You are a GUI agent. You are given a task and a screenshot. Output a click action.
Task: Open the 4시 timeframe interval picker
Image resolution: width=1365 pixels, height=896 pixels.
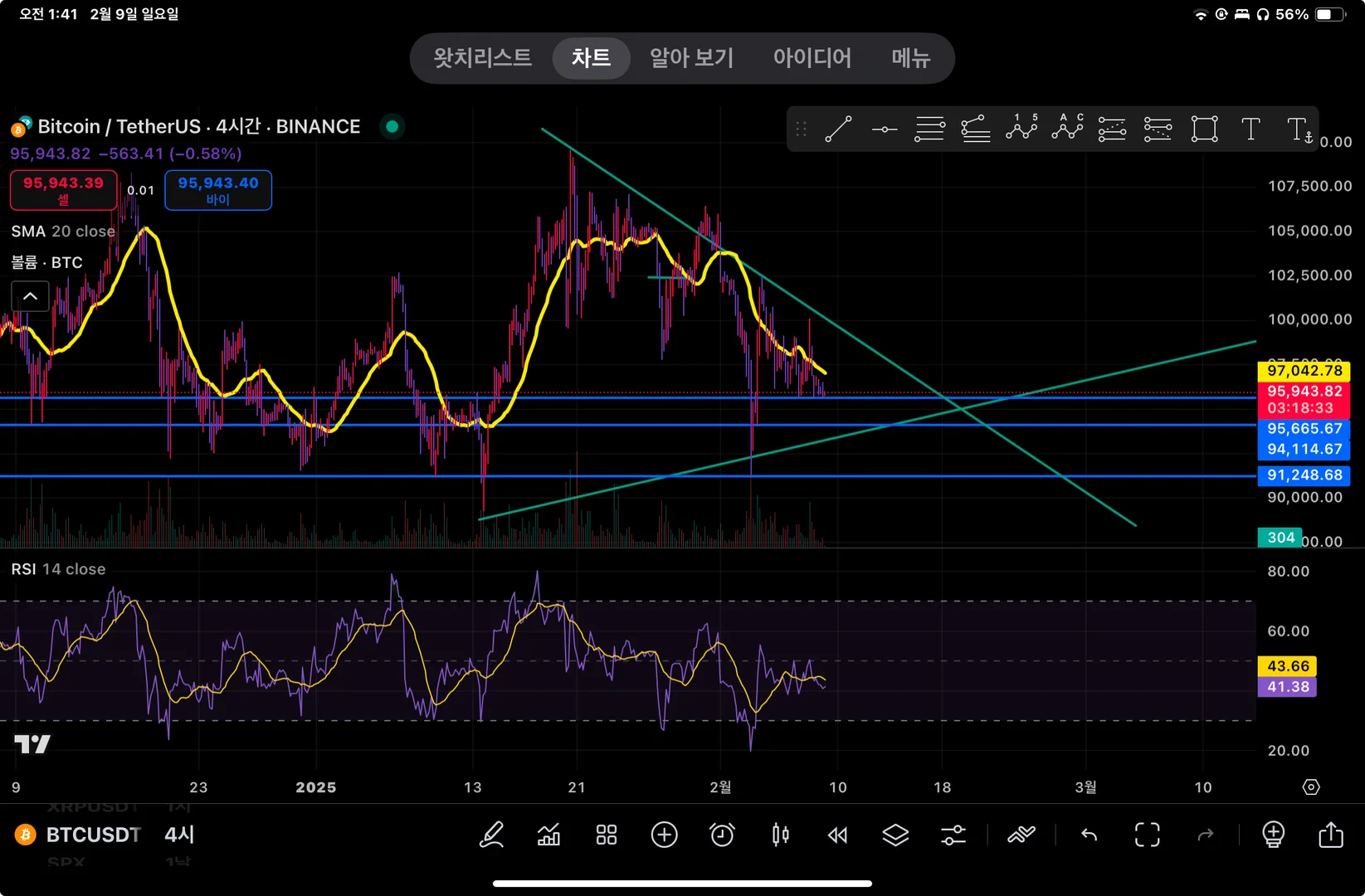[x=179, y=835]
